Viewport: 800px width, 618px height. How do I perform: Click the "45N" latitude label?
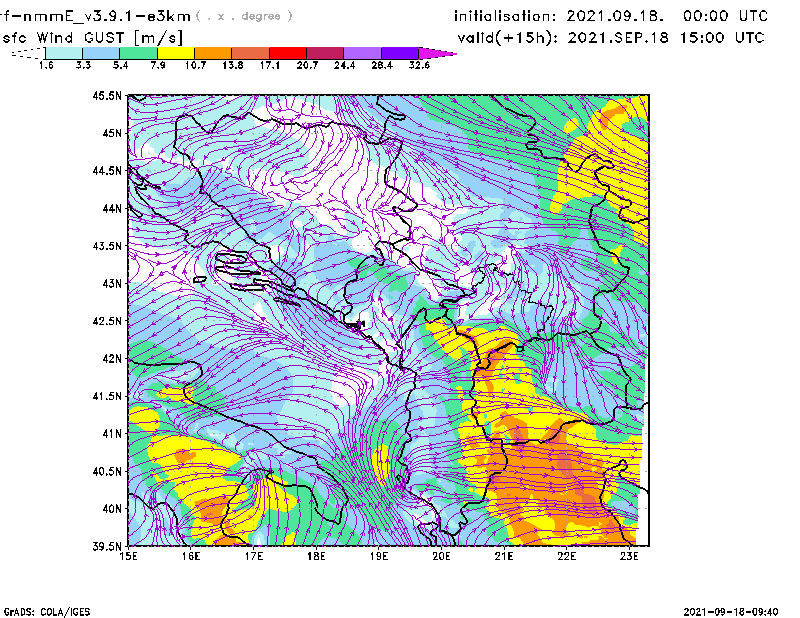pyautogui.click(x=112, y=133)
